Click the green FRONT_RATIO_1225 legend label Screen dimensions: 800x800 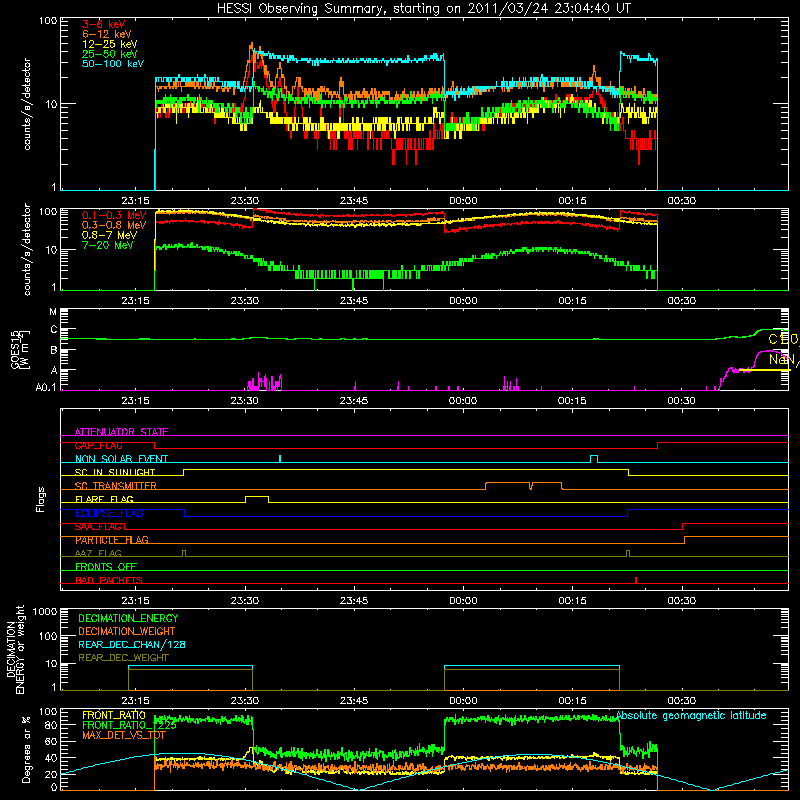pos(130,725)
